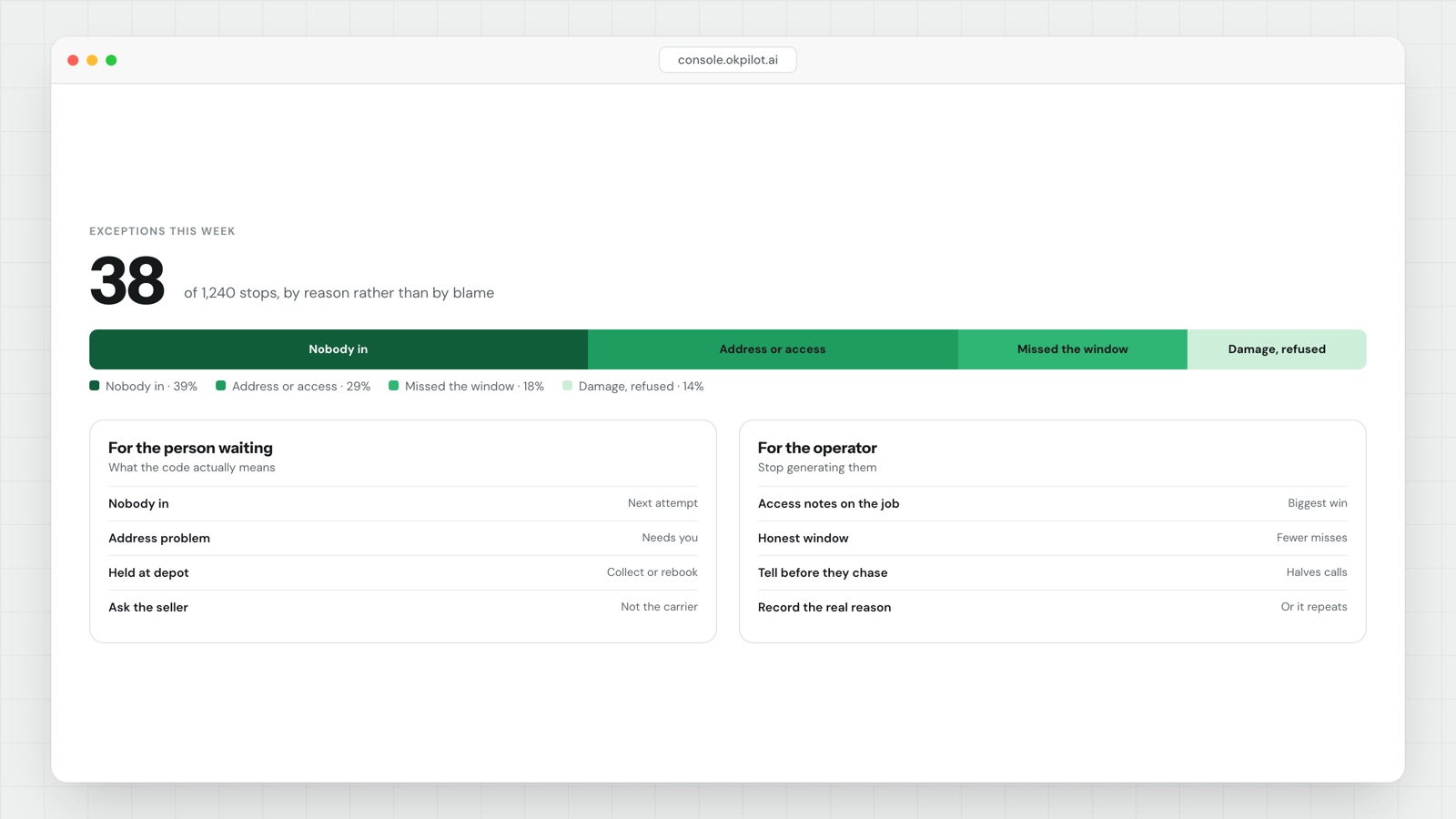Click 'What the code actually means' subtitle
This screenshot has height=819, width=1456.
coord(191,468)
